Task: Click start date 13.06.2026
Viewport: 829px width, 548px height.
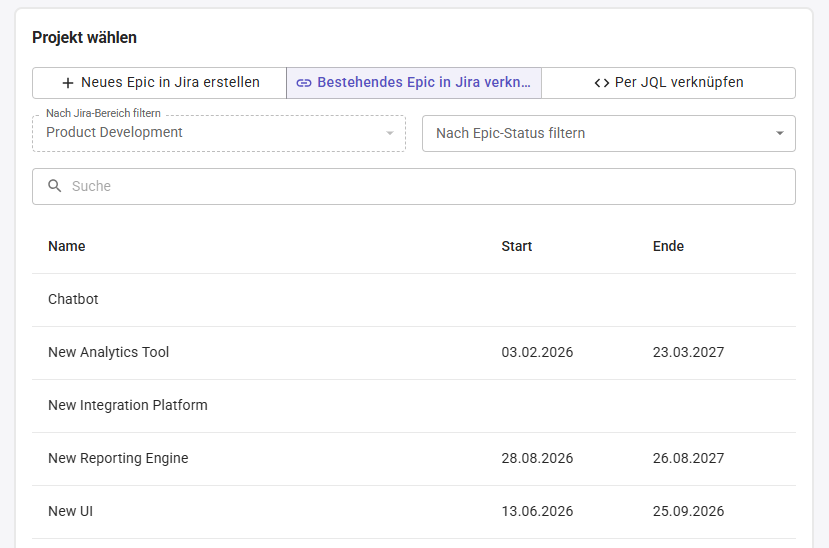Action: 537,512
